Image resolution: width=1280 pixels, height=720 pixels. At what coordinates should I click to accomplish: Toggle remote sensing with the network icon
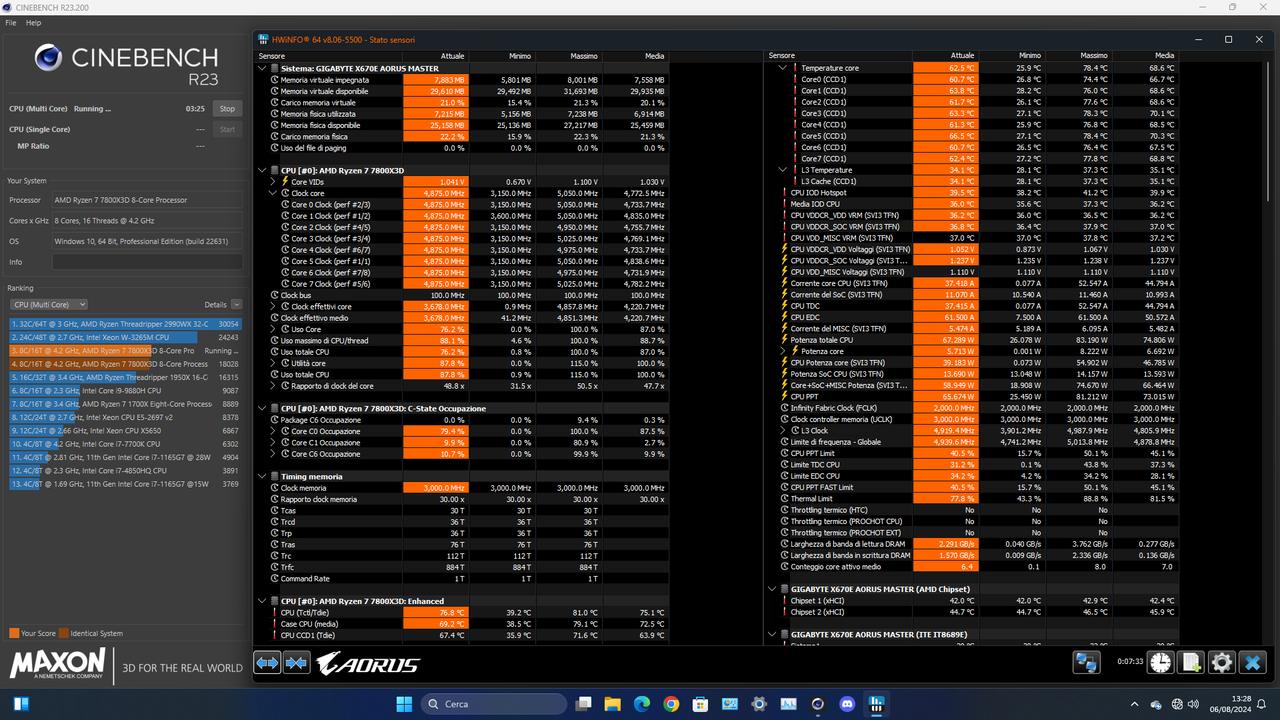pos(1086,662)
